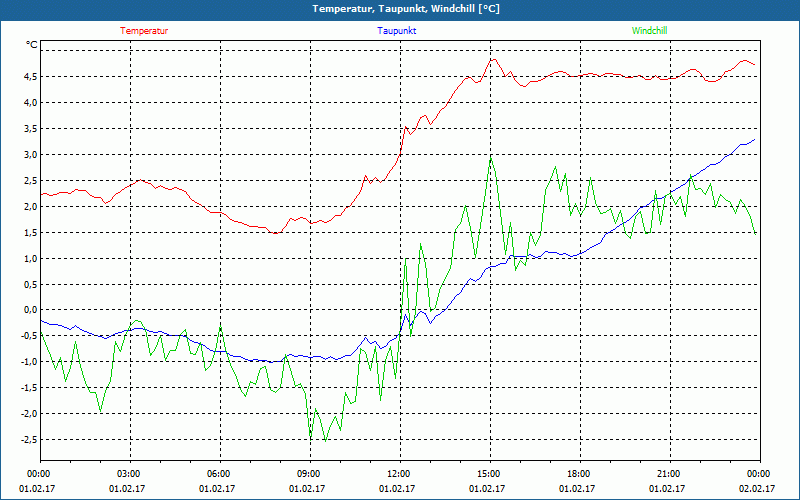Screen dimensions: 800x500
Task: Click the lowest green windchill point after 09:00
Action: (324, 440)
